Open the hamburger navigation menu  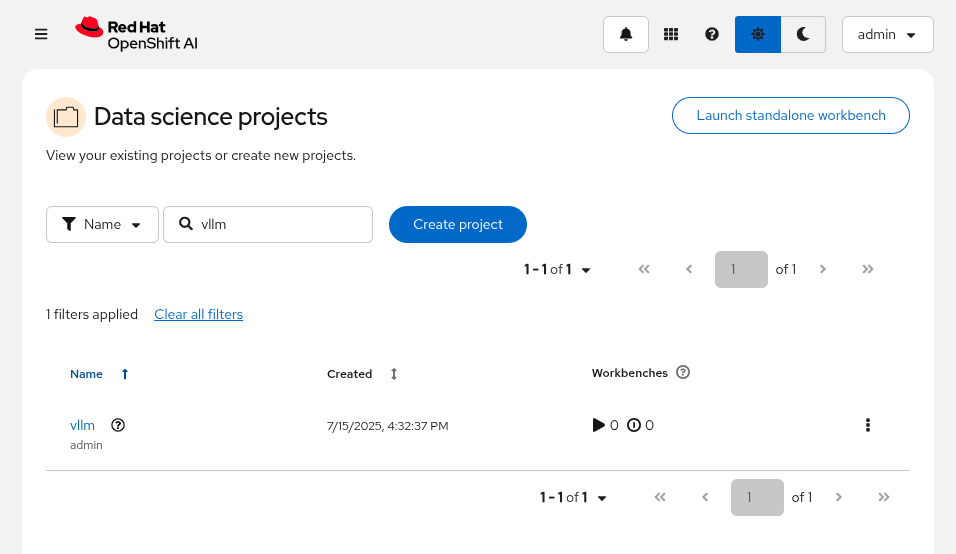[41, 34]
